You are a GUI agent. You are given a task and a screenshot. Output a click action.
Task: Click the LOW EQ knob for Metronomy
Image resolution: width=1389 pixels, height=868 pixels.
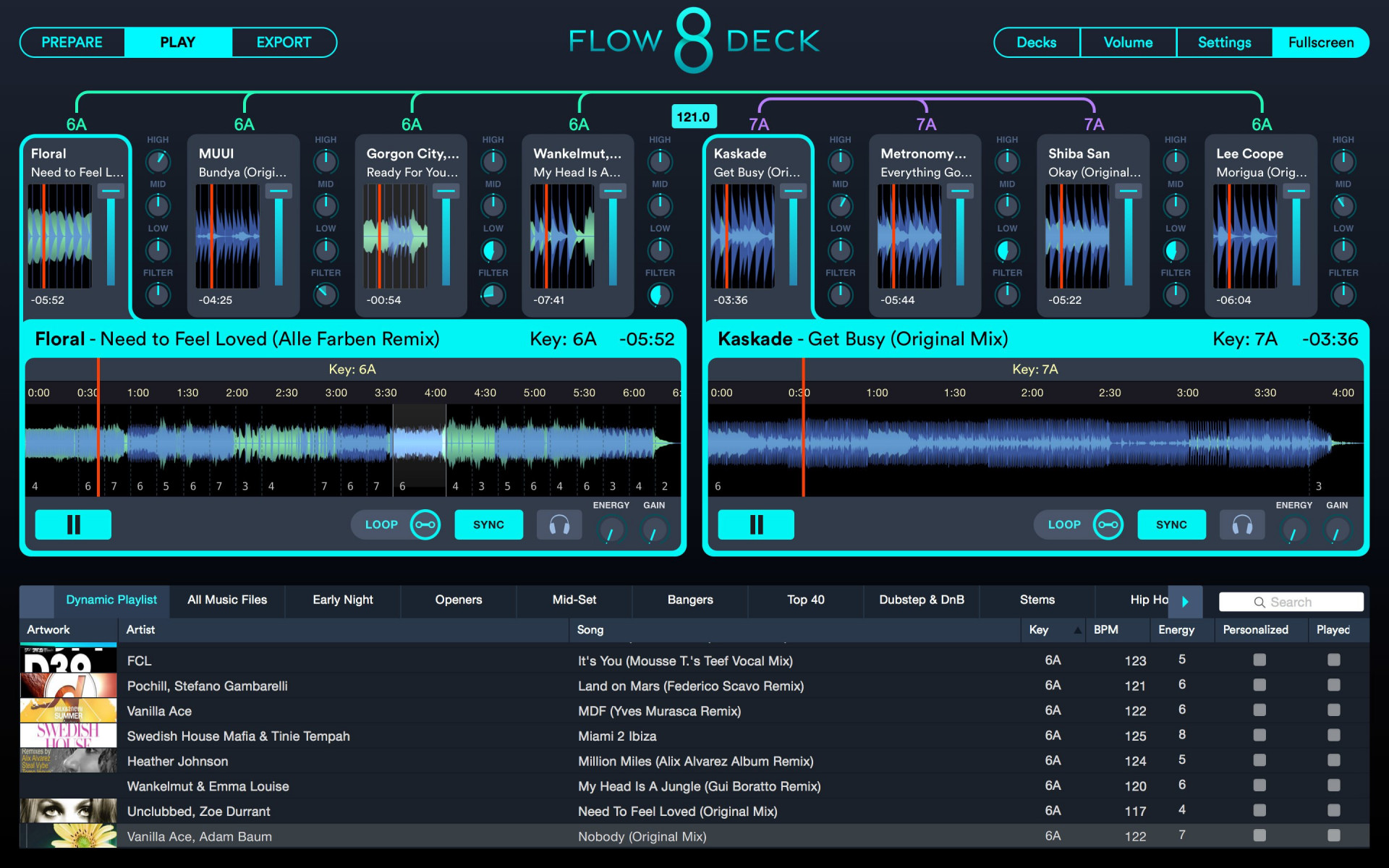click(1007, 250)
